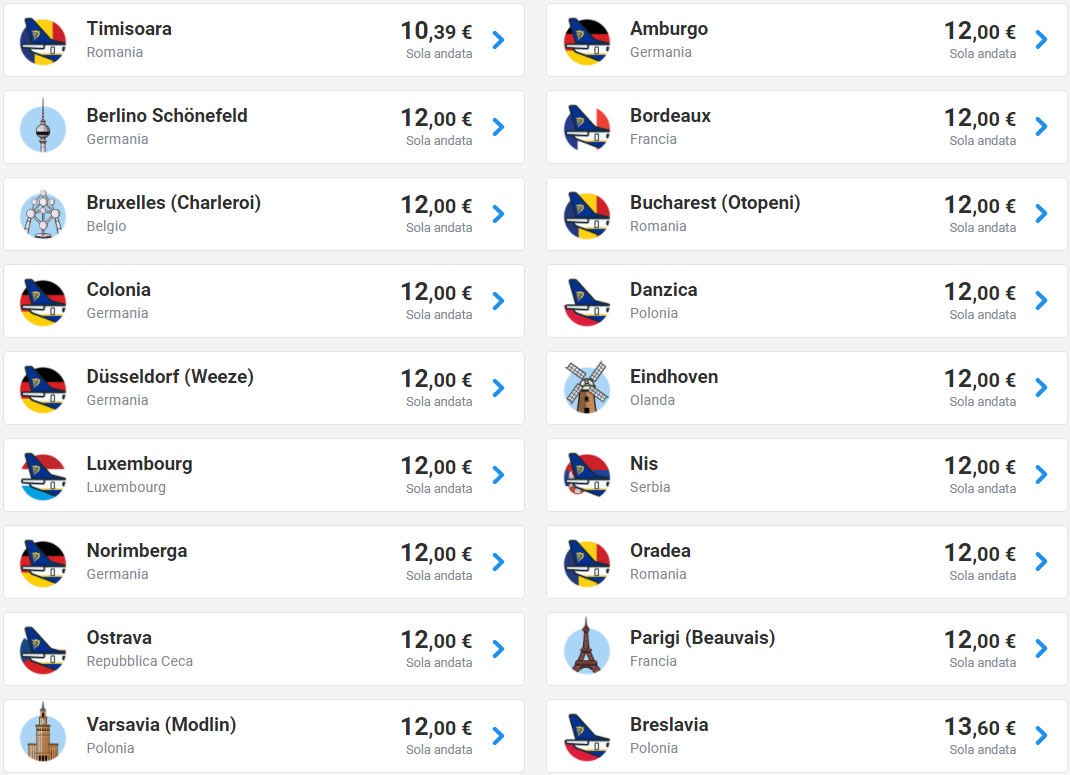Viewport: 1070px width, 775px height.
Task: Open the chevron arrow for Colonia
Action: coord(498,301)
